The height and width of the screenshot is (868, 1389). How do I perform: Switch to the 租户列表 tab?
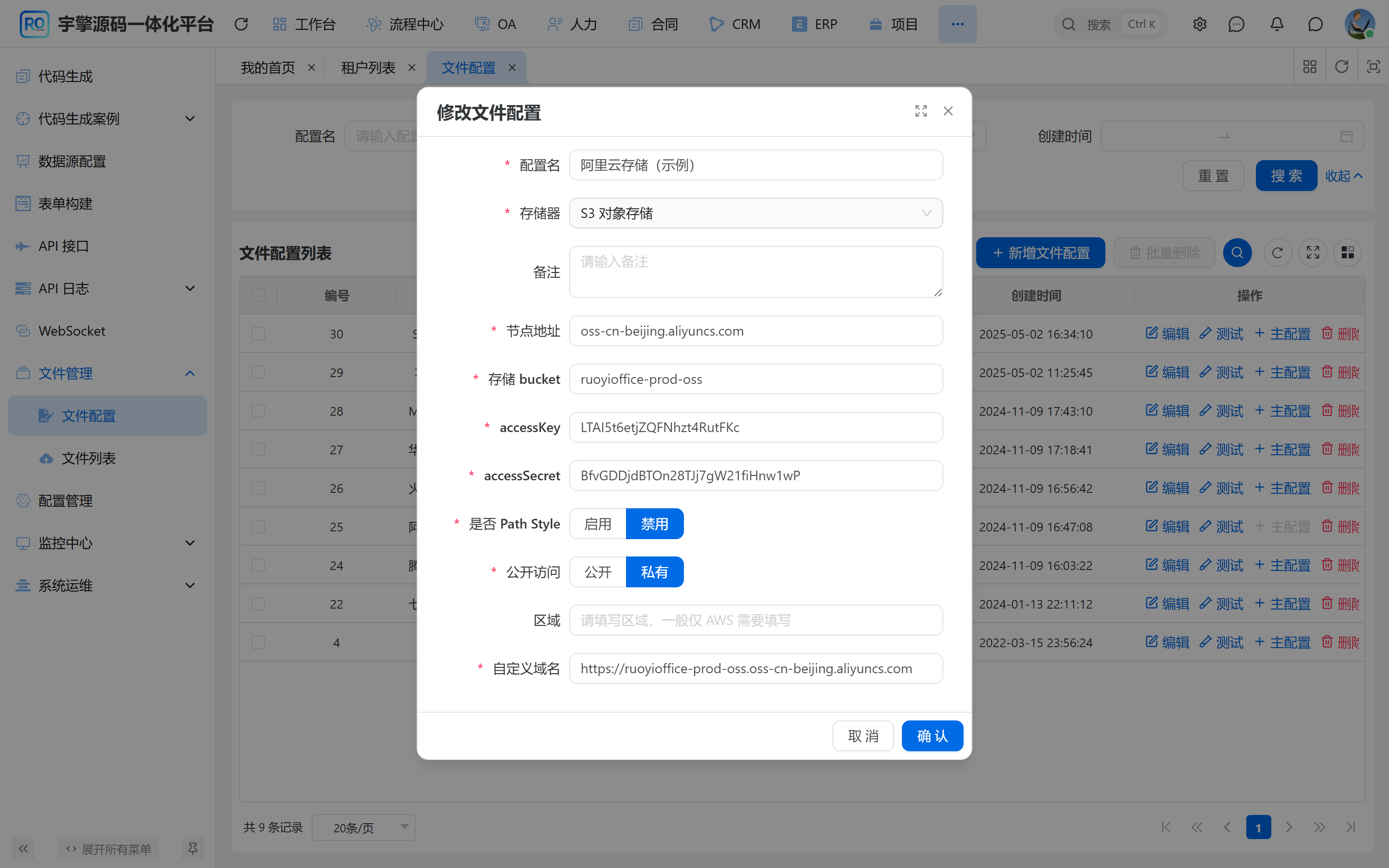(368, 68)
